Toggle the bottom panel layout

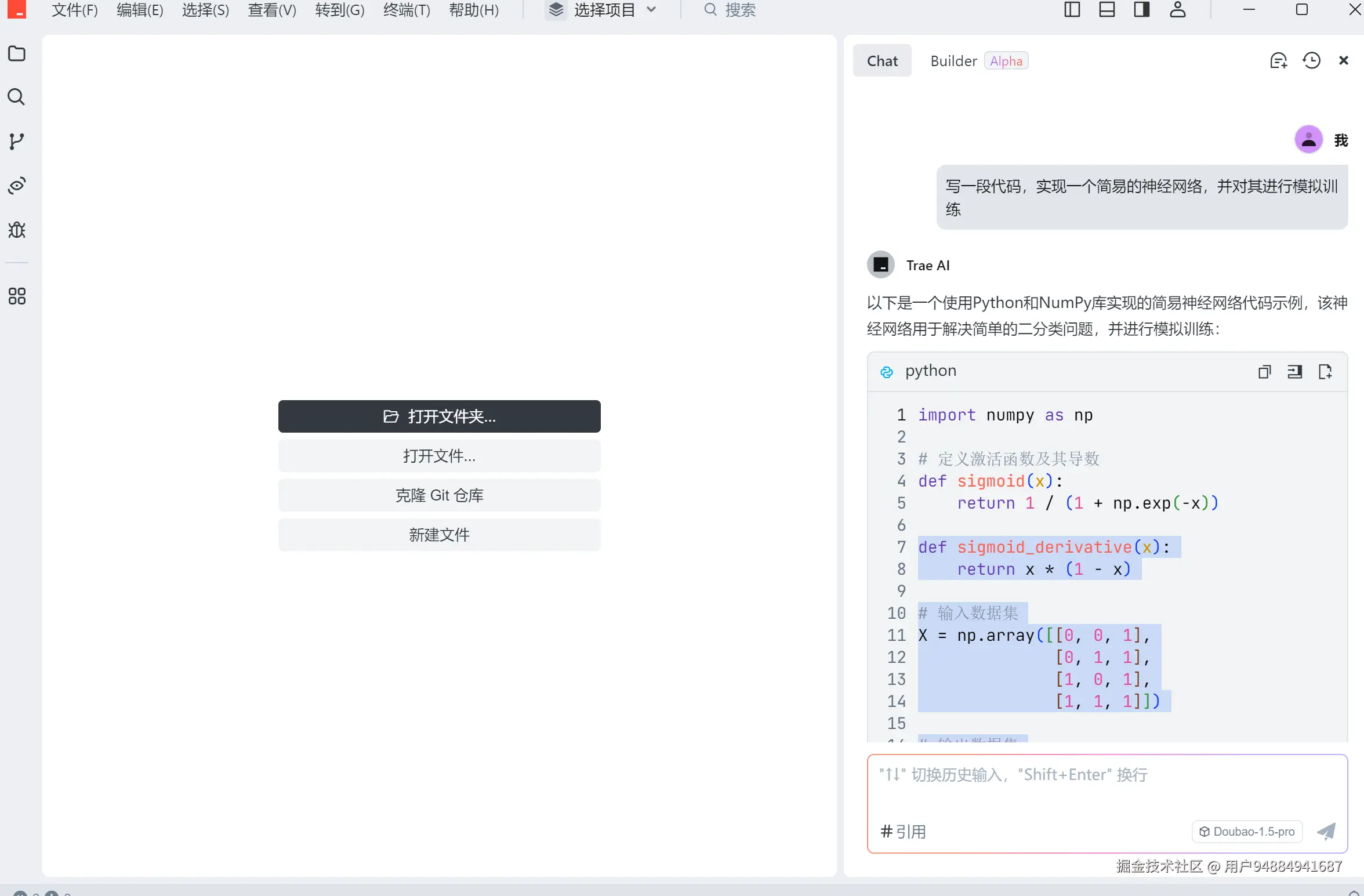(1107, 10)
